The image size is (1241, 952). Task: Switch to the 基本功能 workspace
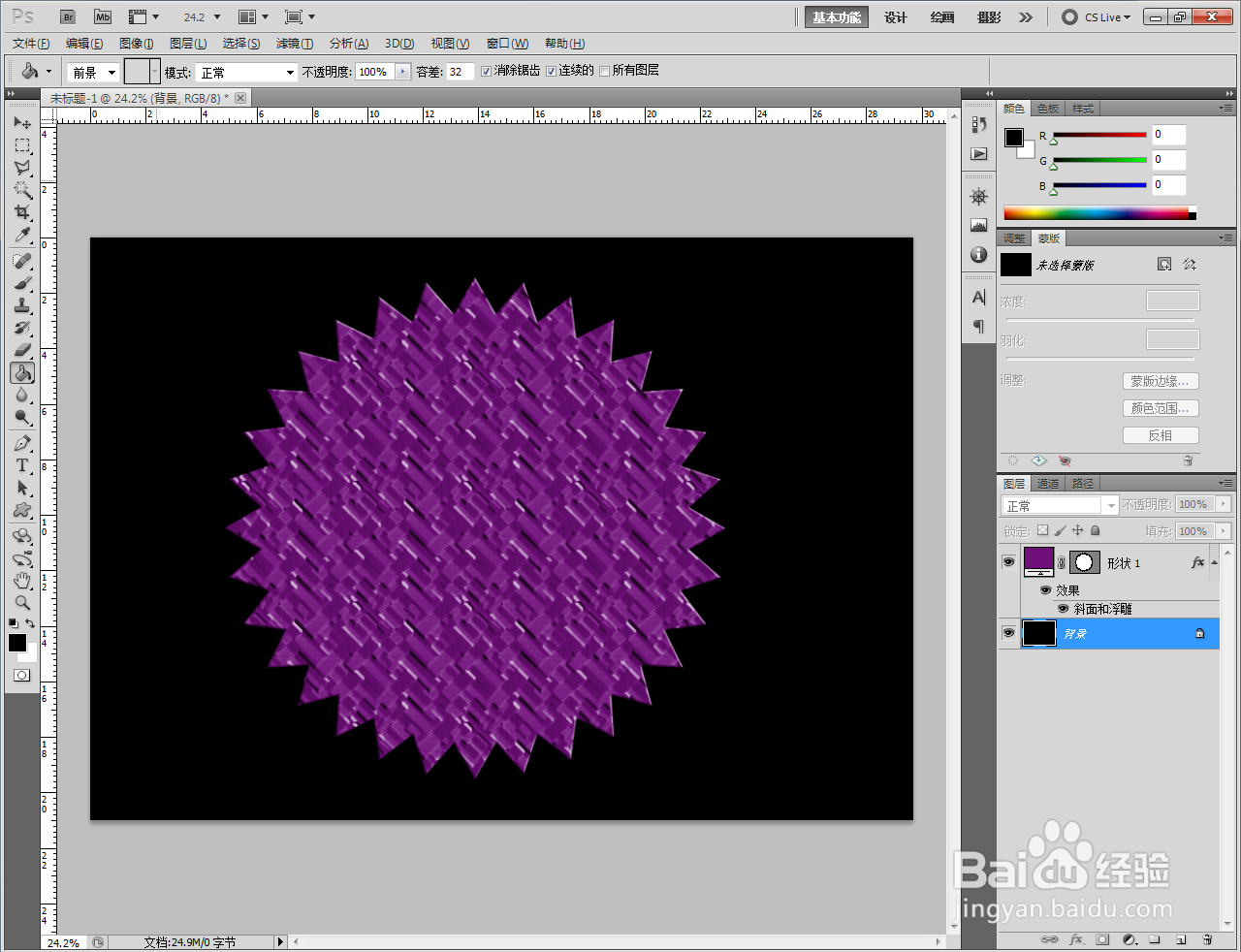837,16
